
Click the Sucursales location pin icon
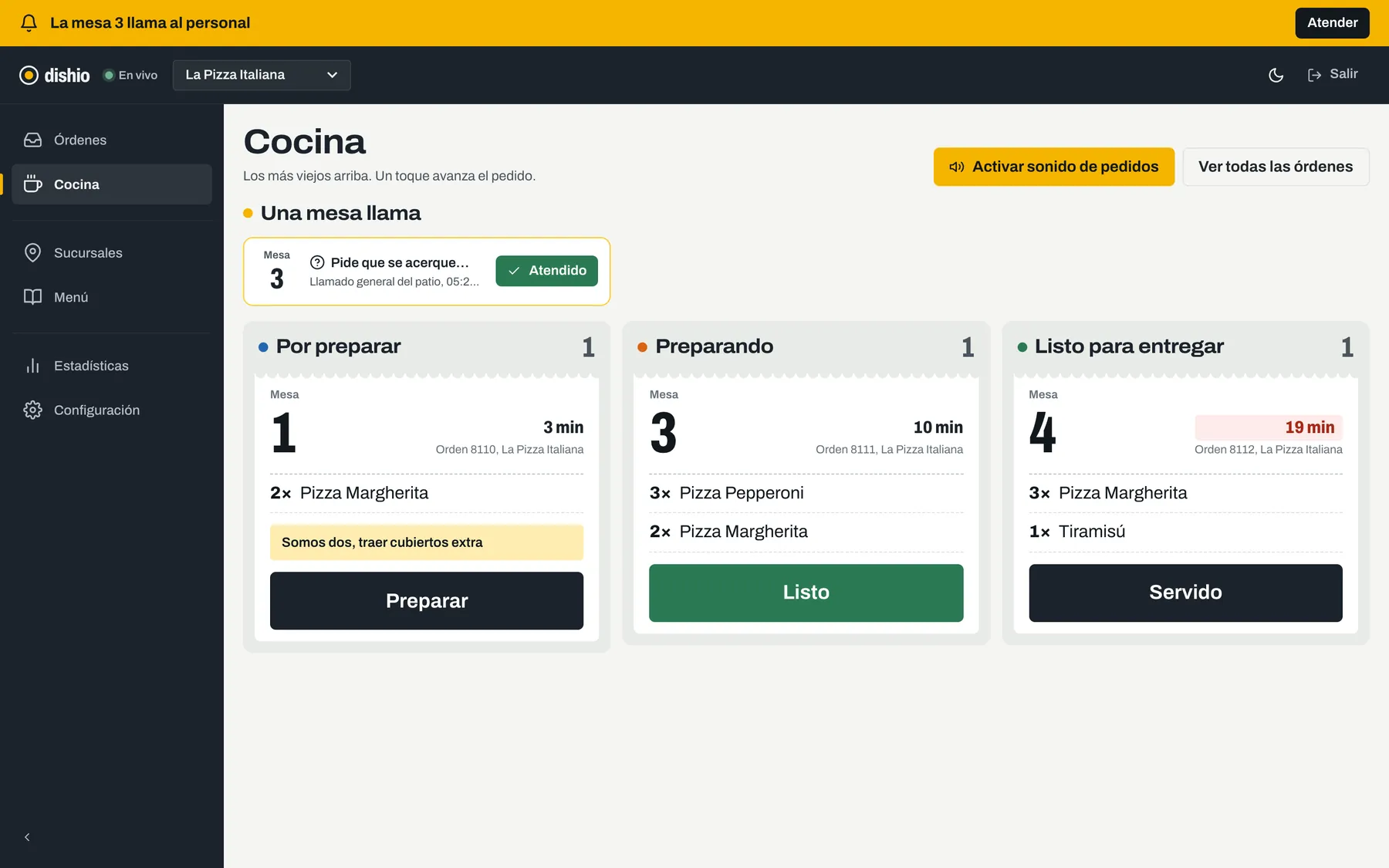32,252
